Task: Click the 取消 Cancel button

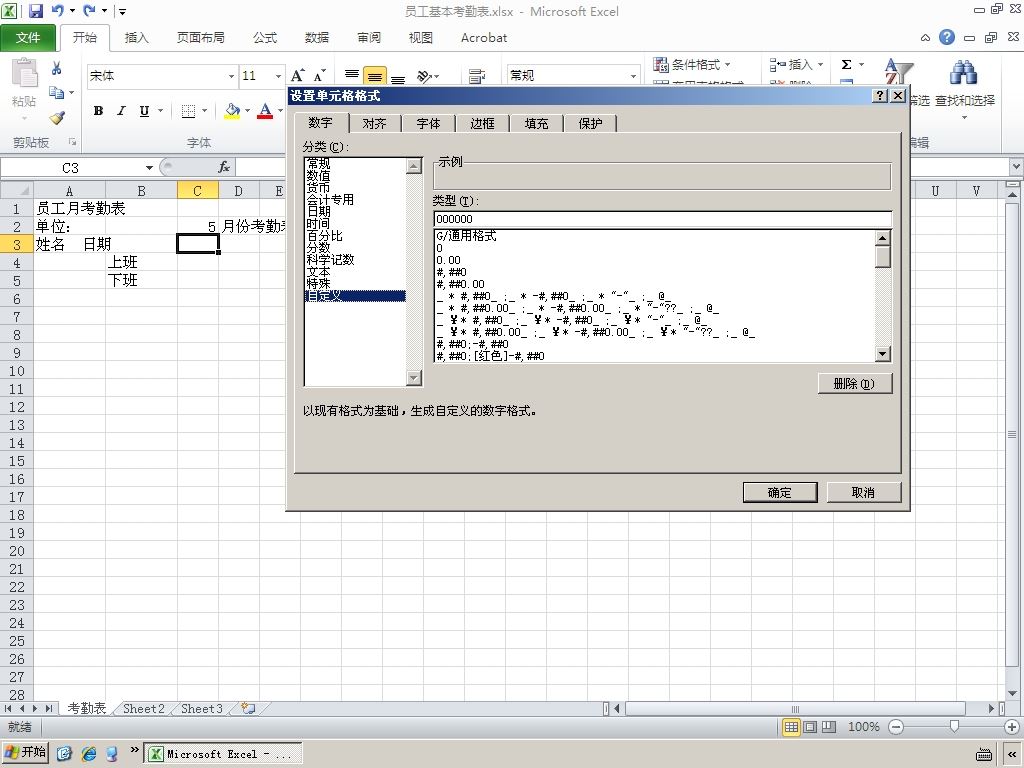Action: tap(863, 492)
